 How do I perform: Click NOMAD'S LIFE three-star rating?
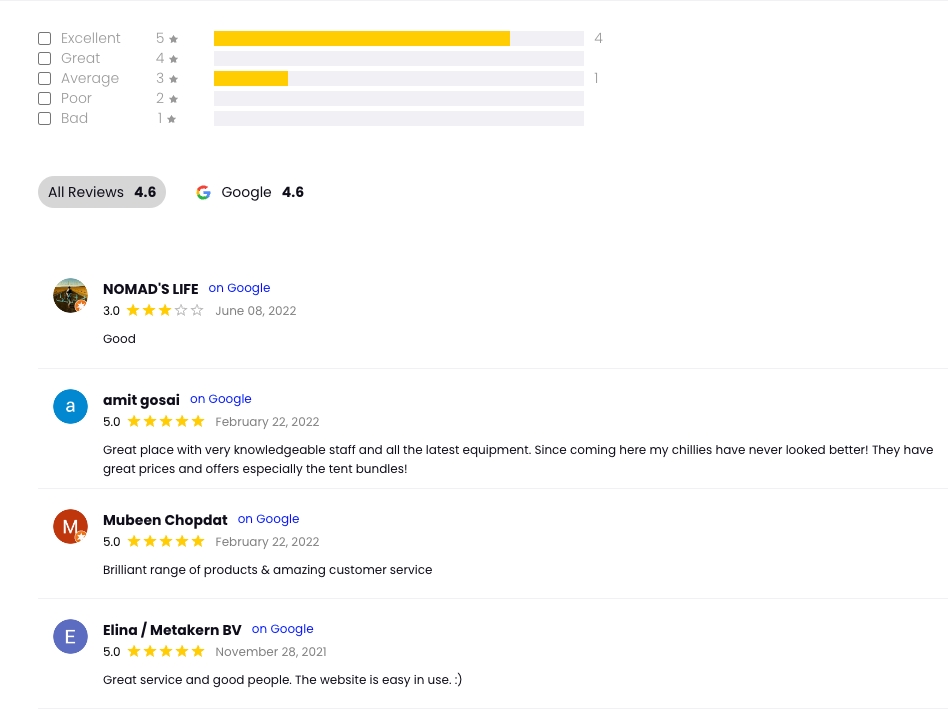(x=165, y=311)
